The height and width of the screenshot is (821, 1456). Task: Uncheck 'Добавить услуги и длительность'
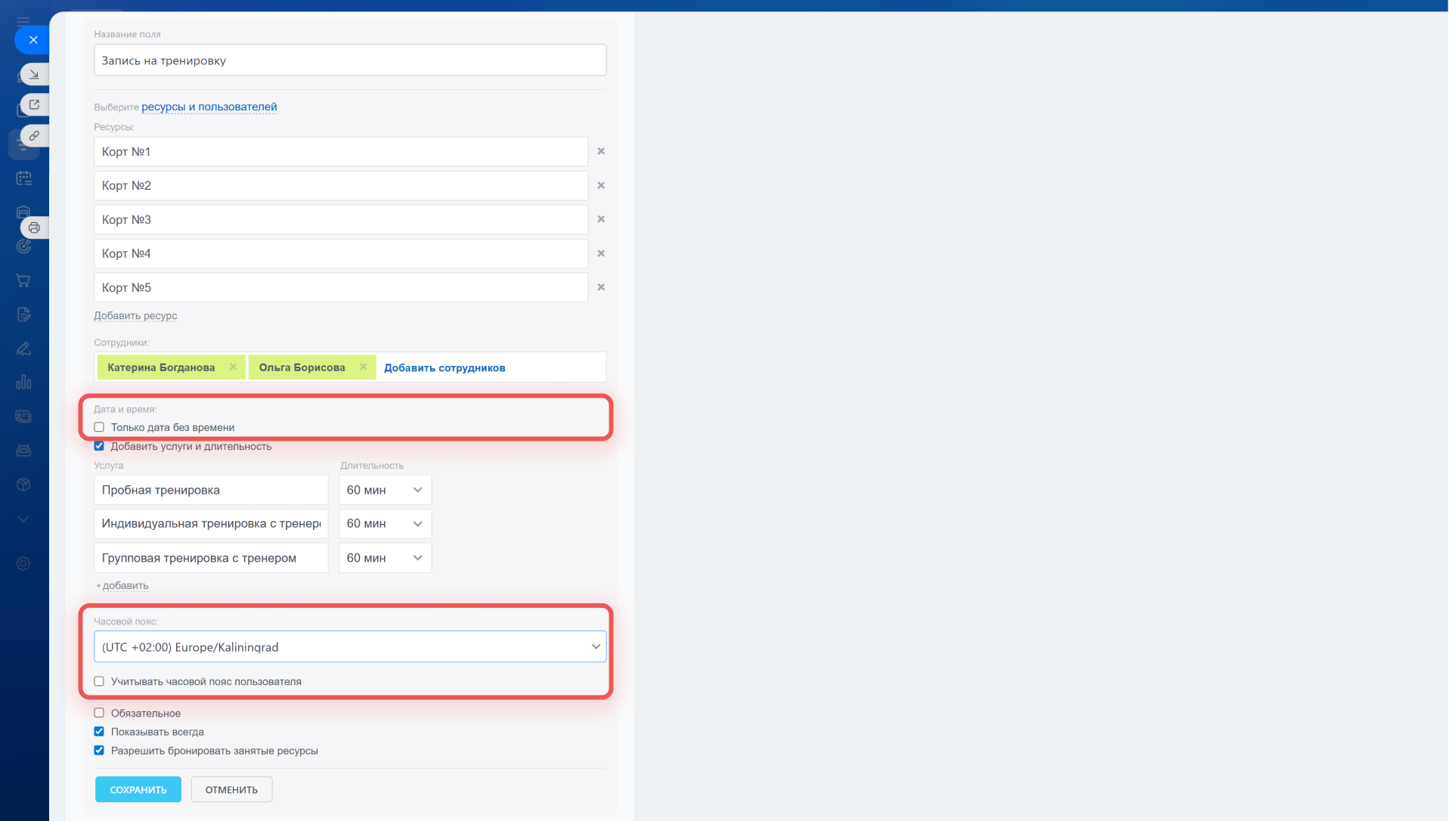(99, 446)
